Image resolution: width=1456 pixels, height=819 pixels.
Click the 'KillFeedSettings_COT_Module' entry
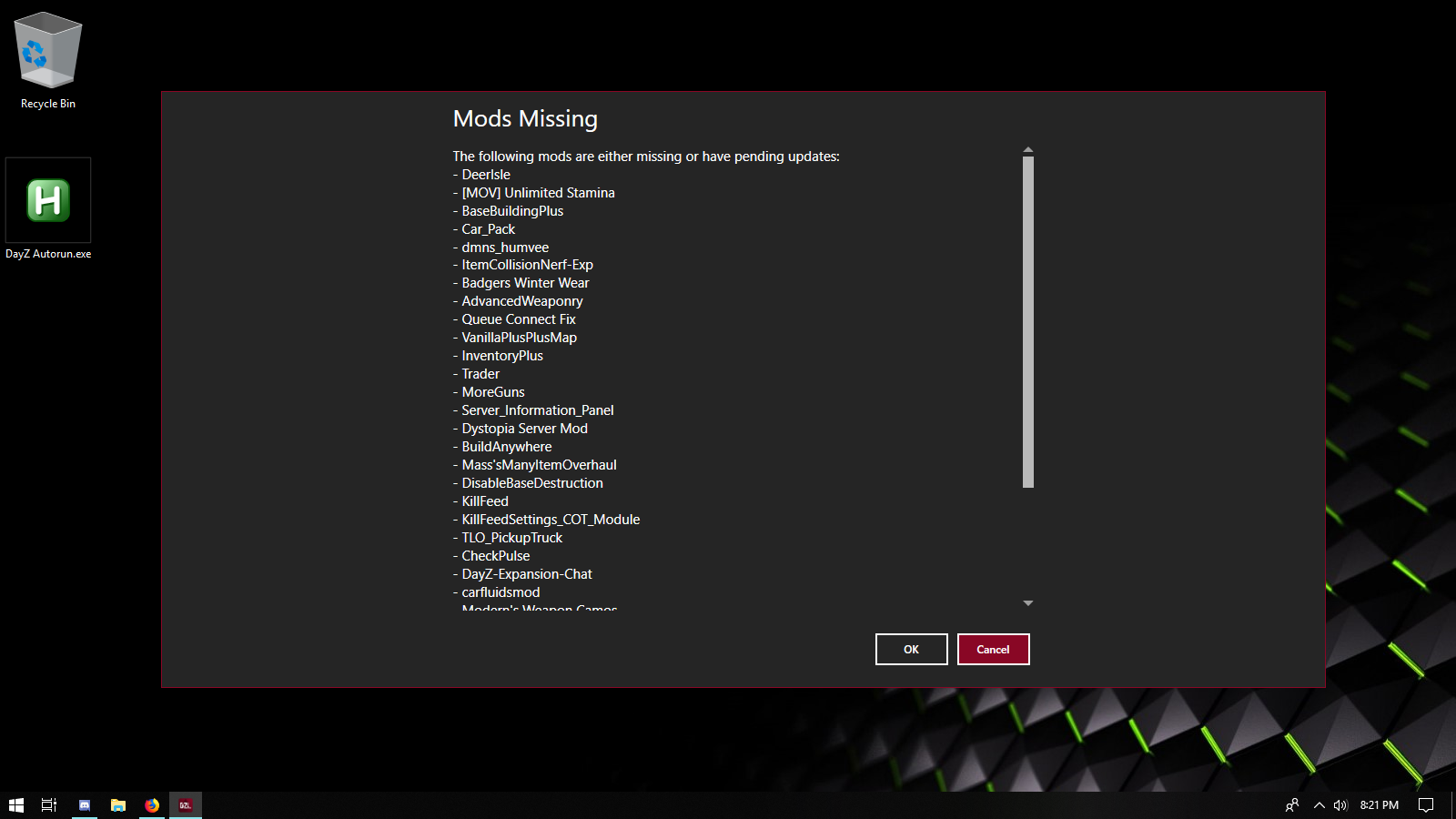(x=551, y=520)
